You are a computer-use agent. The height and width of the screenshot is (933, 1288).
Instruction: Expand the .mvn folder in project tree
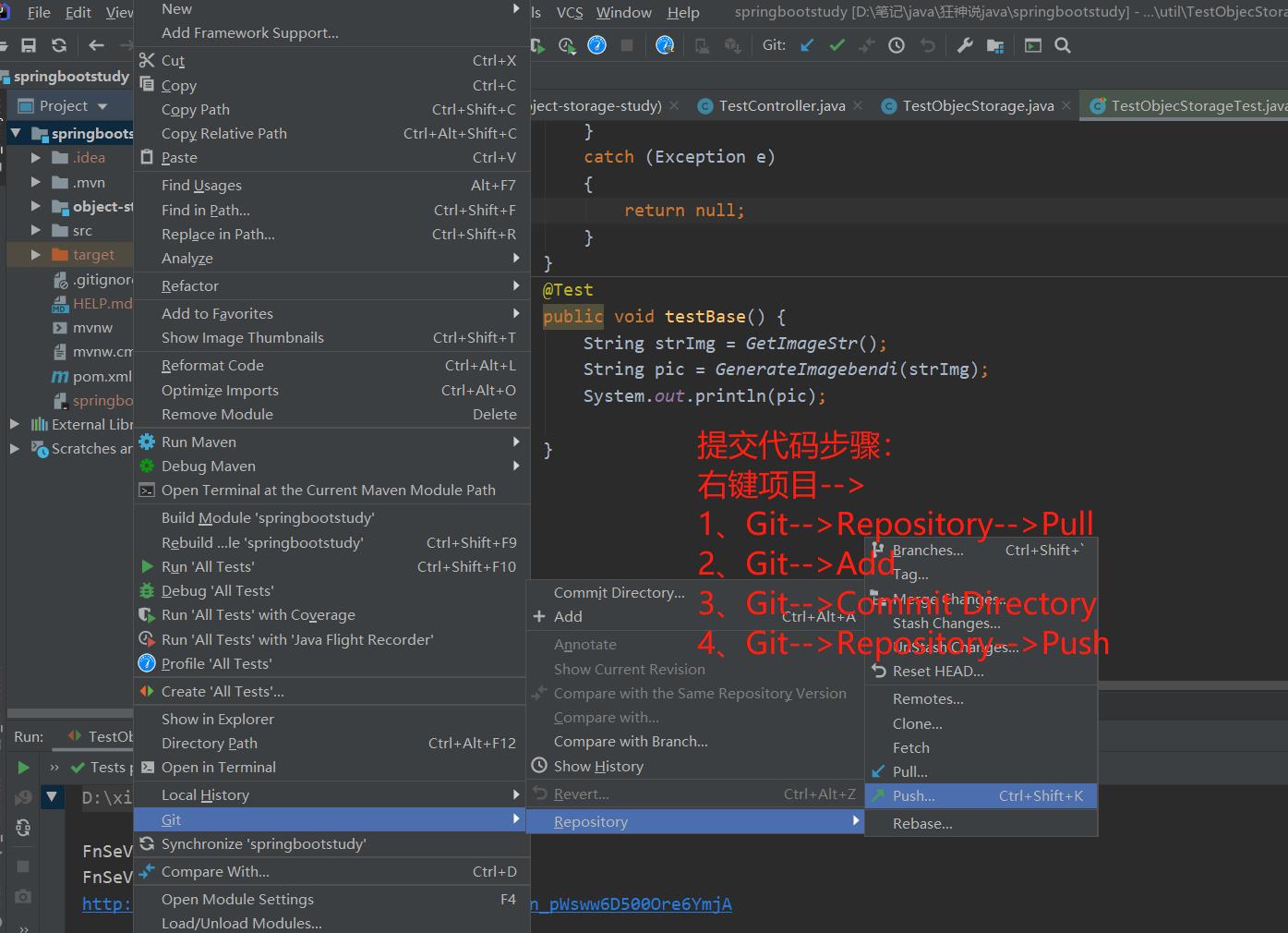coord(35,182)
